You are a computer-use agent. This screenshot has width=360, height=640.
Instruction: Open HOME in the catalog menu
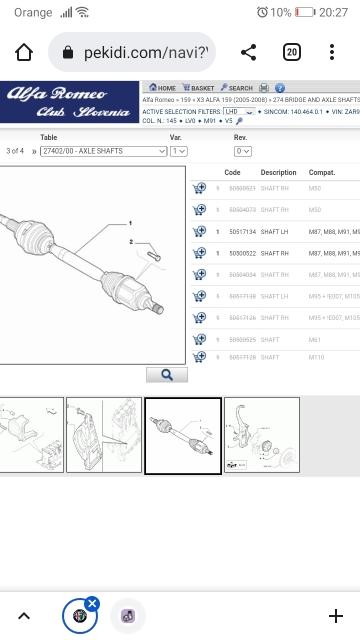pos(162,88)
